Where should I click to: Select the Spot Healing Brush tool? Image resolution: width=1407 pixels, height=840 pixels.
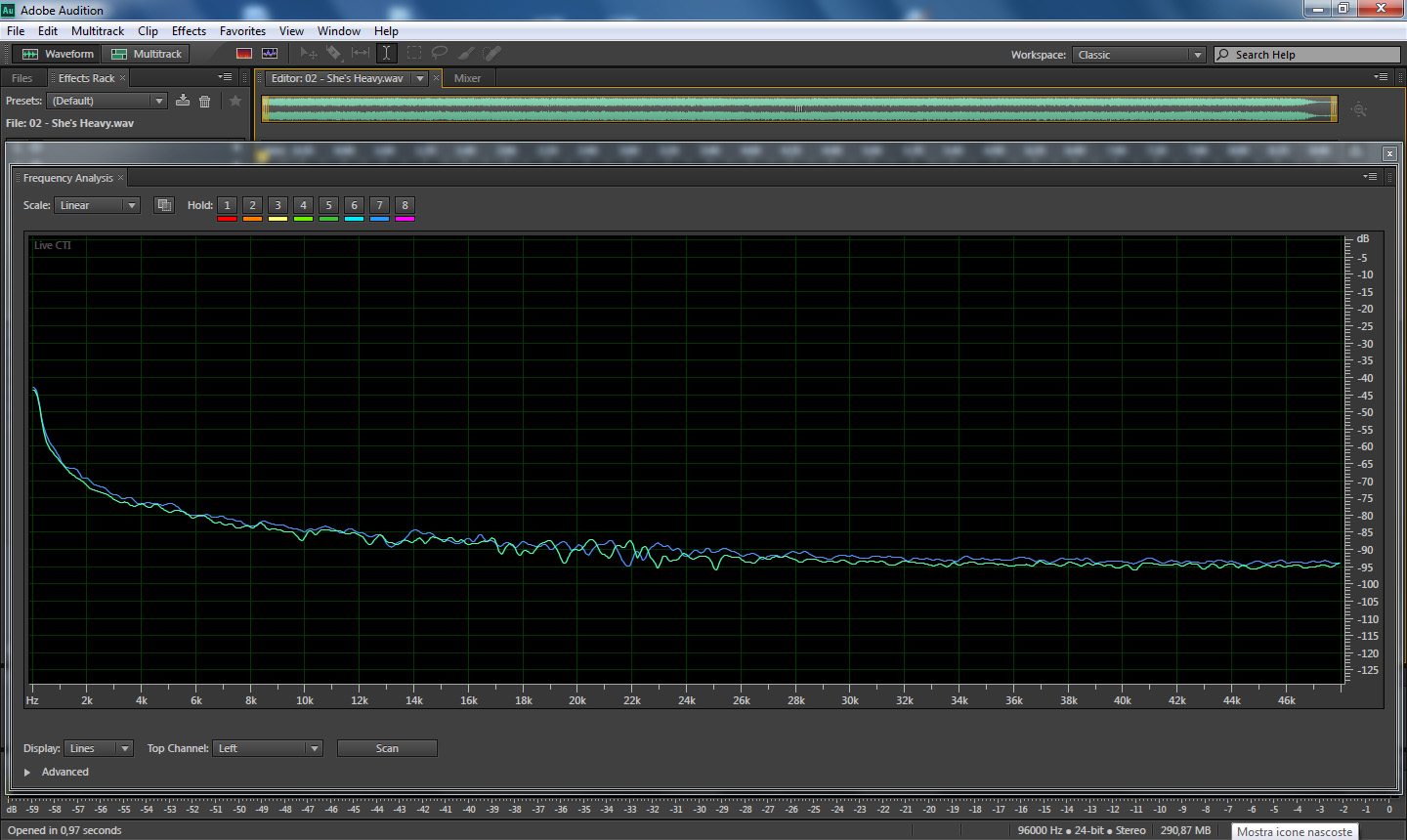click(491, 54)
